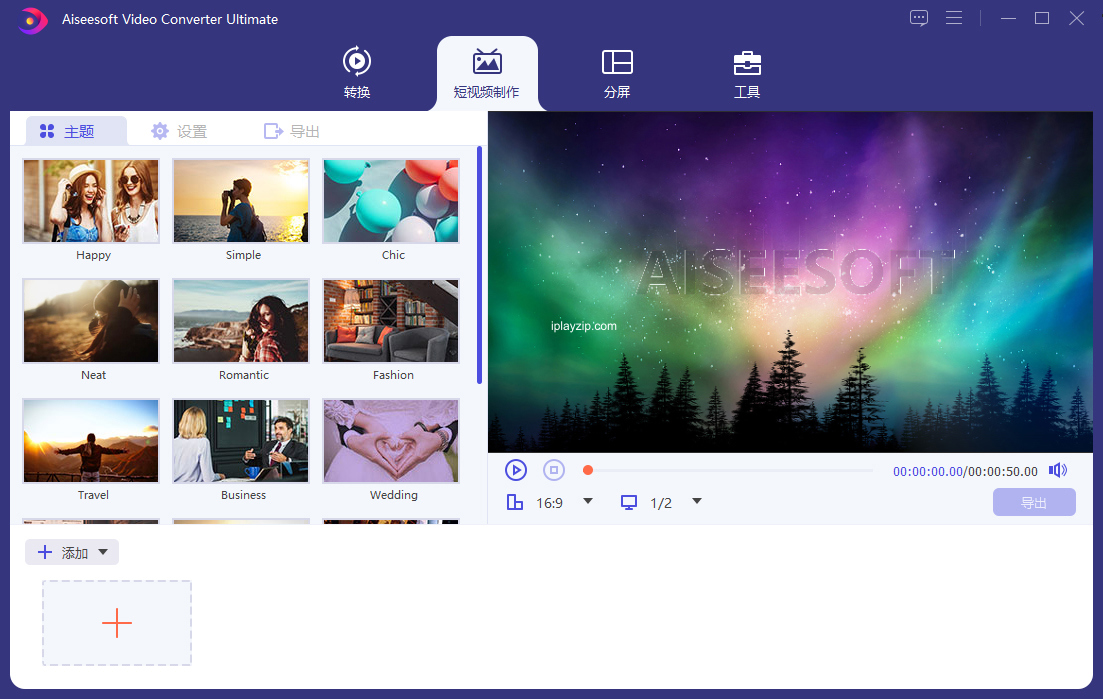
Task: Choose the Simple theme thumbnail
Action: pos(241,201)
